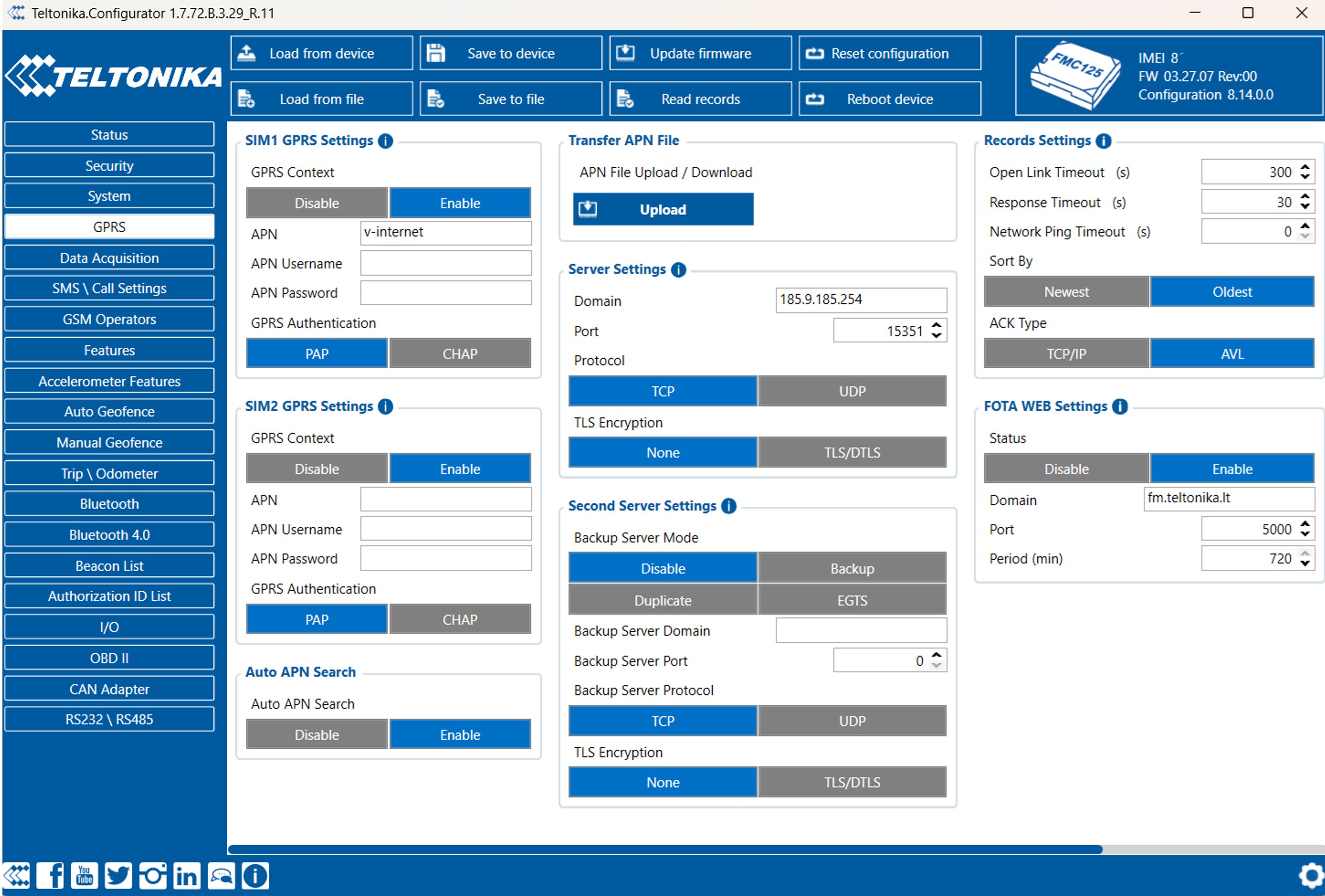Open the support chat icon

(x=221, y=876)
